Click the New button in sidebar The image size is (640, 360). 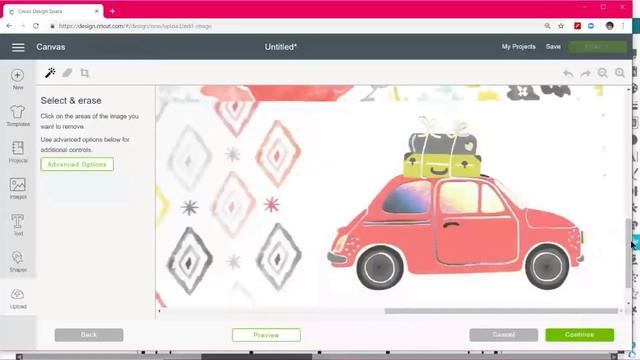(18, 79)
